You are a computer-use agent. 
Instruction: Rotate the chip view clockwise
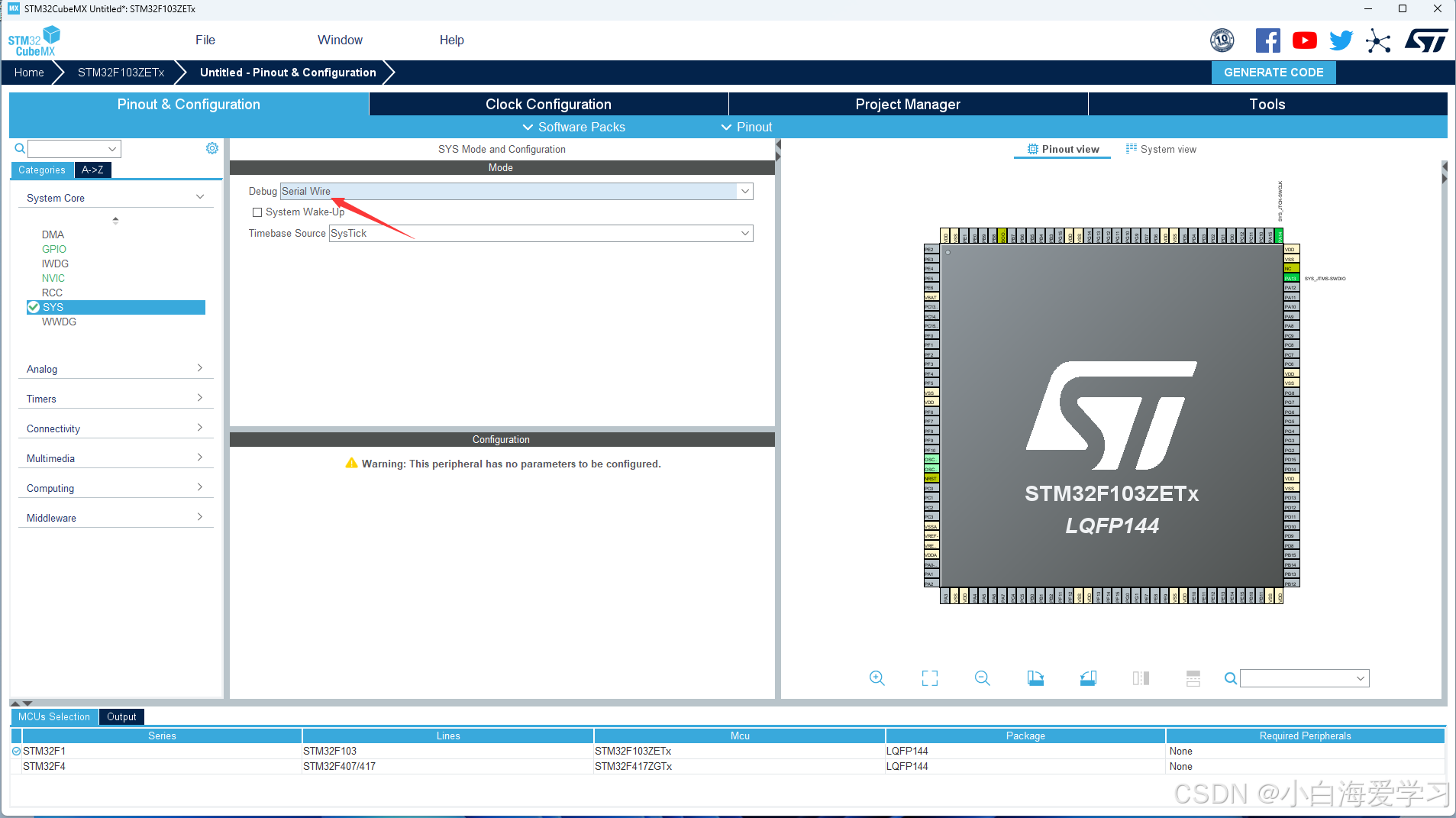tap(1035, 678)
